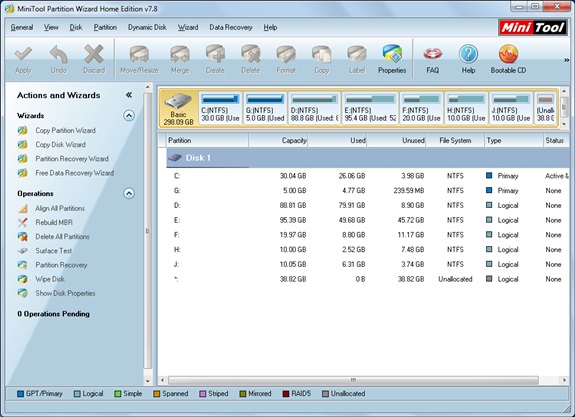
Task: Open the View menu
Action: 51,27
